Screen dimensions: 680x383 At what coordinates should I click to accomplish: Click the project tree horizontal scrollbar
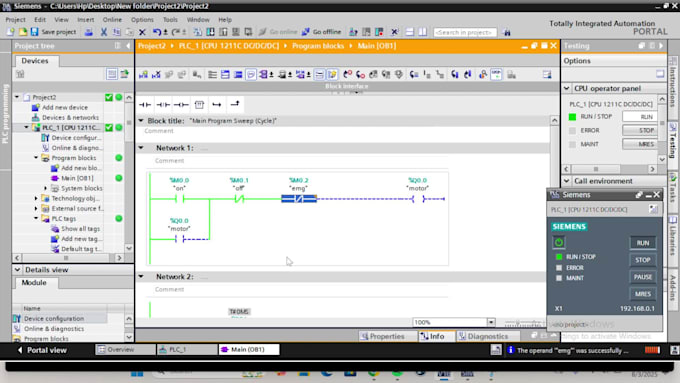coord(68,258)
